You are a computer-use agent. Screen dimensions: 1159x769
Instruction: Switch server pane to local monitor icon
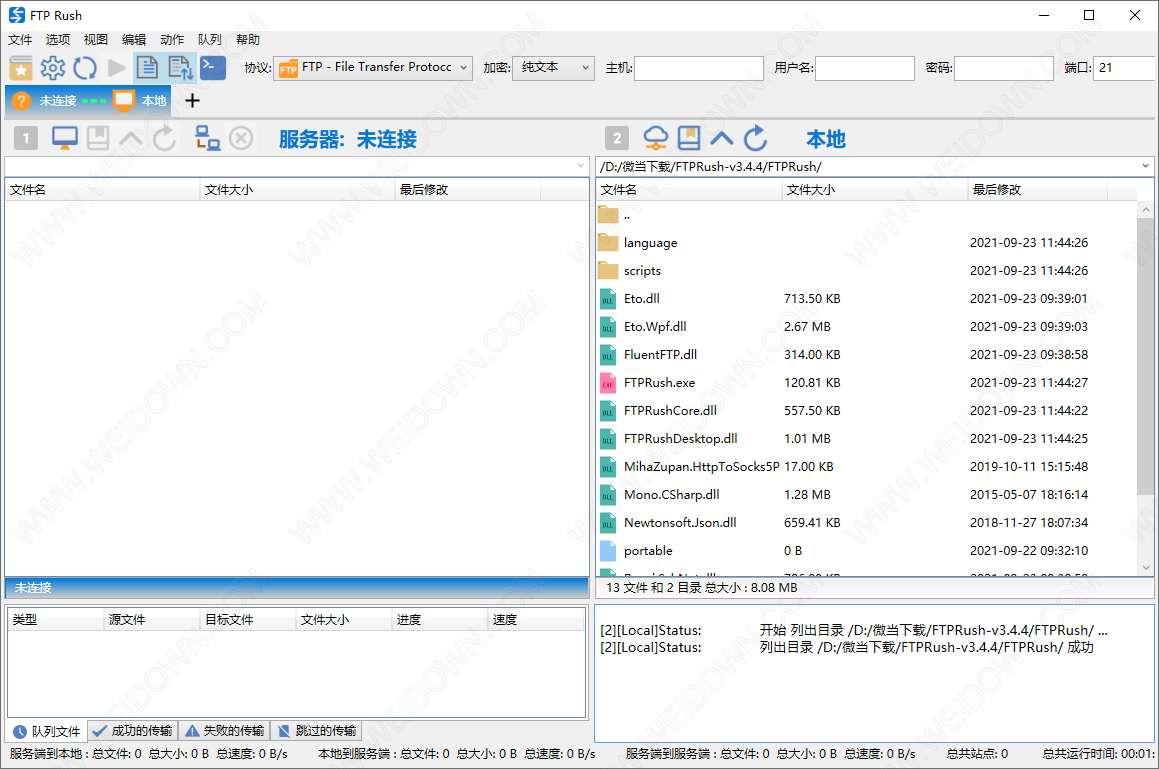click(x=64, y=138)
